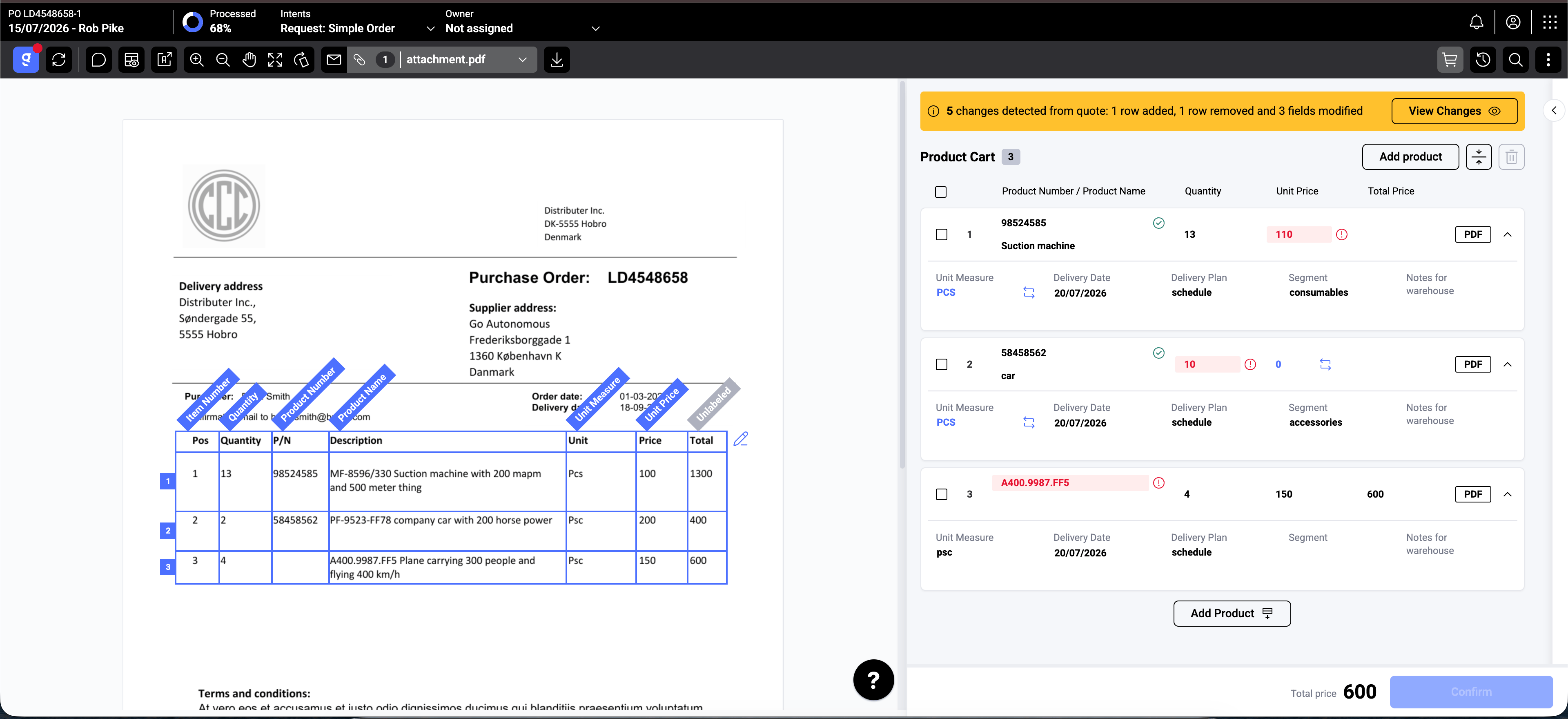The image size is (1568, 719).
Task: Open the history clock icon
Action: [1483, 60]
